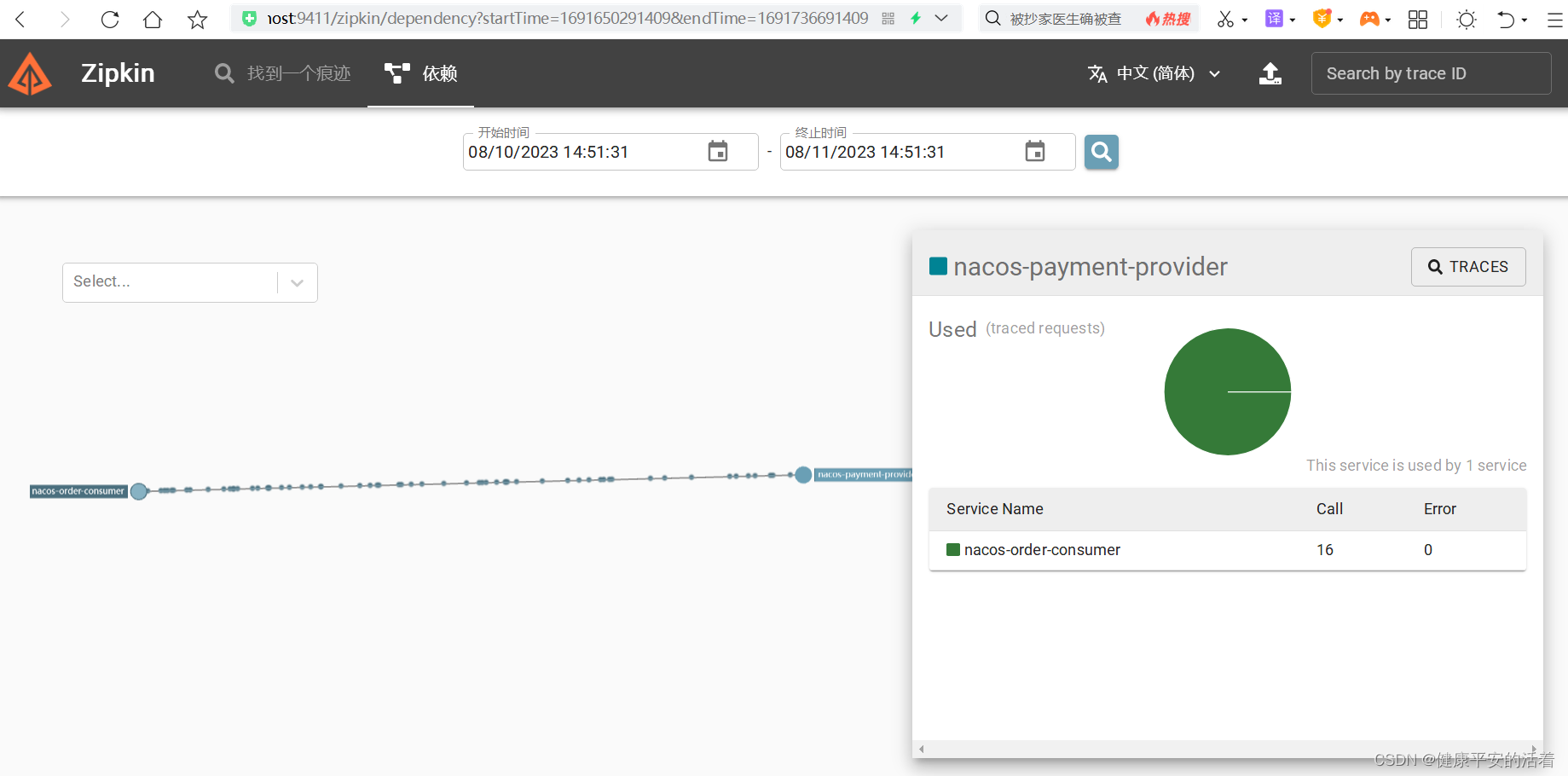Open the start time calendar picker
Image resolution: width=1568 pixels, height=776 pixels.
click(x=718, y=152)
